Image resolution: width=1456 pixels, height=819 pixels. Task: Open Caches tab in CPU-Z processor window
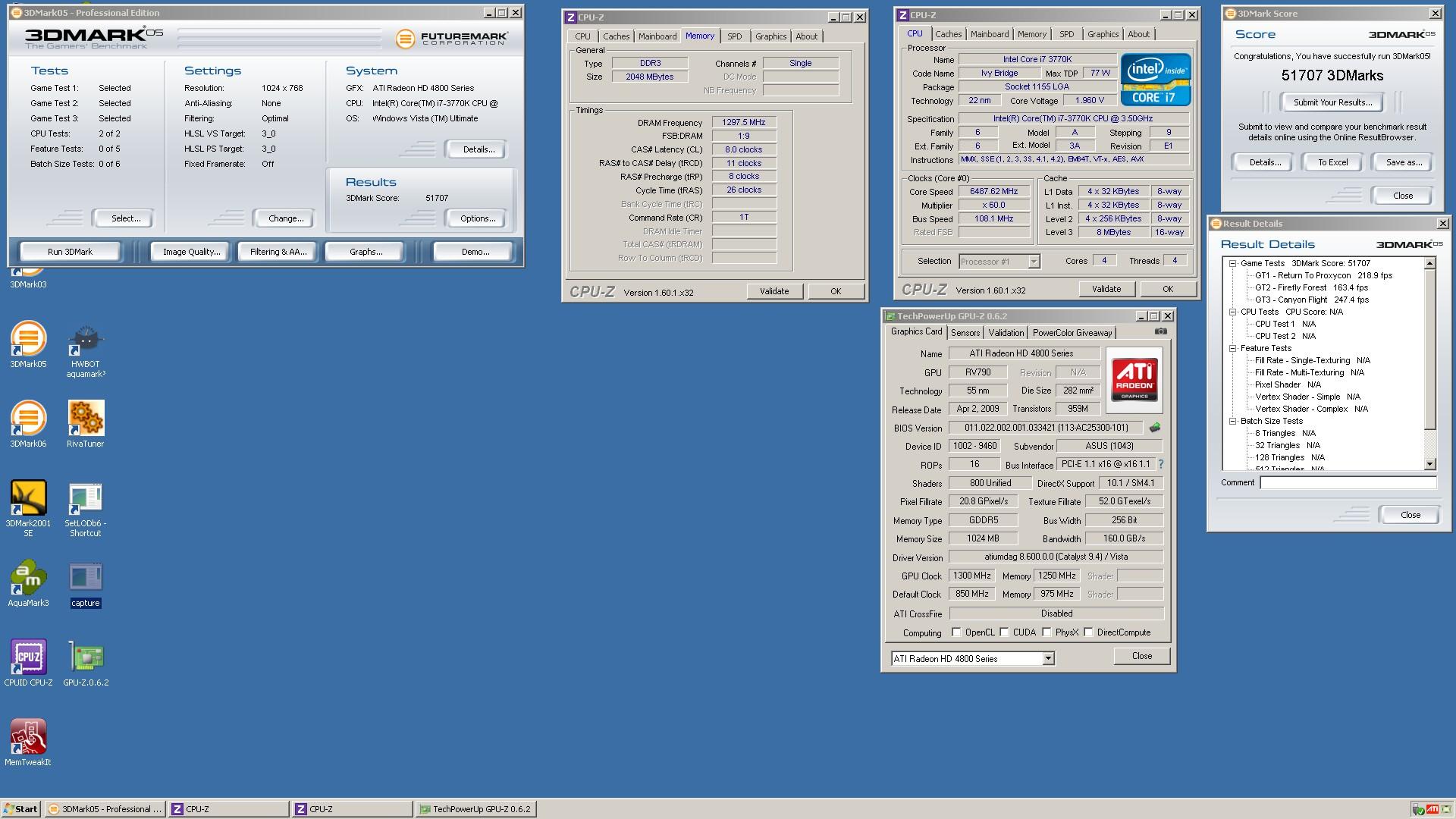tap(948, 34)
